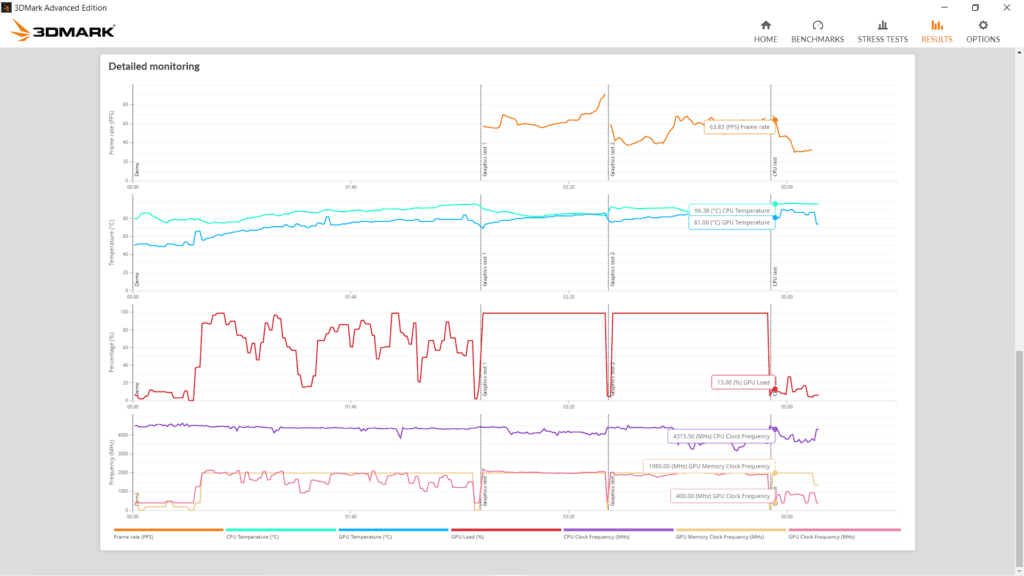Click the CPU test marker on temperature chart
Image resolution: width=1024 pixels, height=576 pixels.
point(775,276)
